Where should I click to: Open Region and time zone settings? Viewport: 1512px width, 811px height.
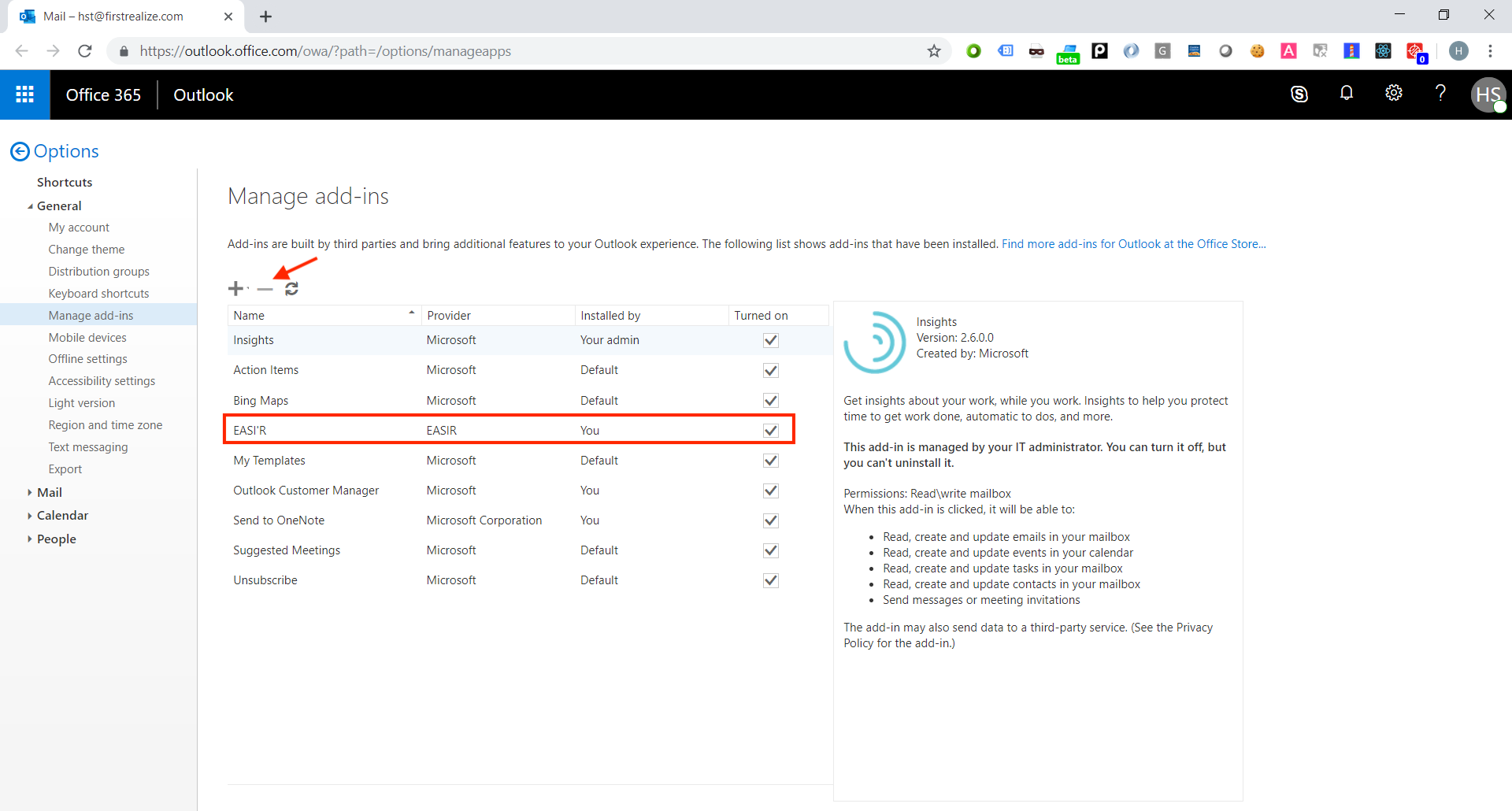click(106, 425)
